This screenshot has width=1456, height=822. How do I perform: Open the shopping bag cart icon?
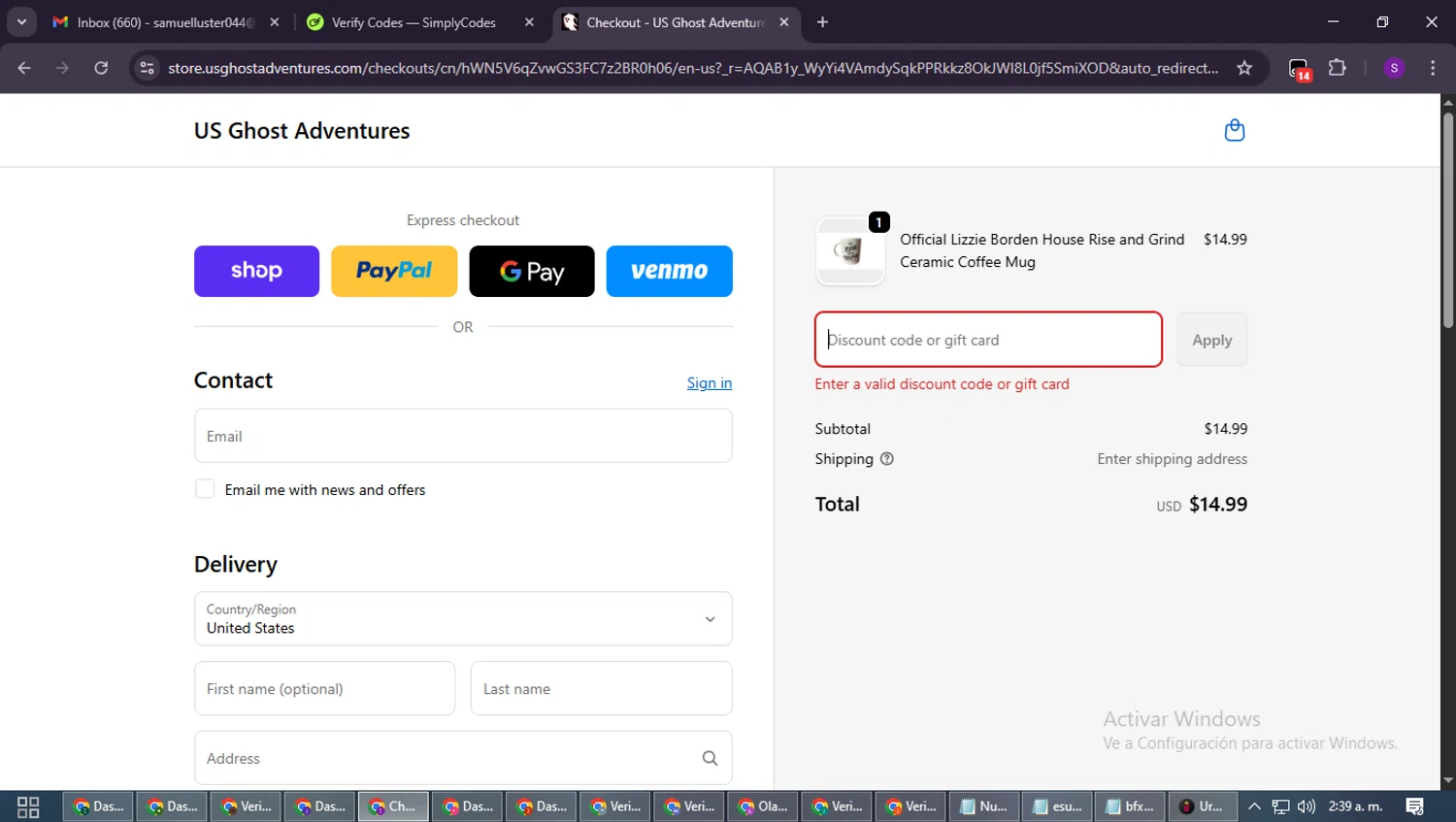pyautogui.click(x=1234, y=130)
